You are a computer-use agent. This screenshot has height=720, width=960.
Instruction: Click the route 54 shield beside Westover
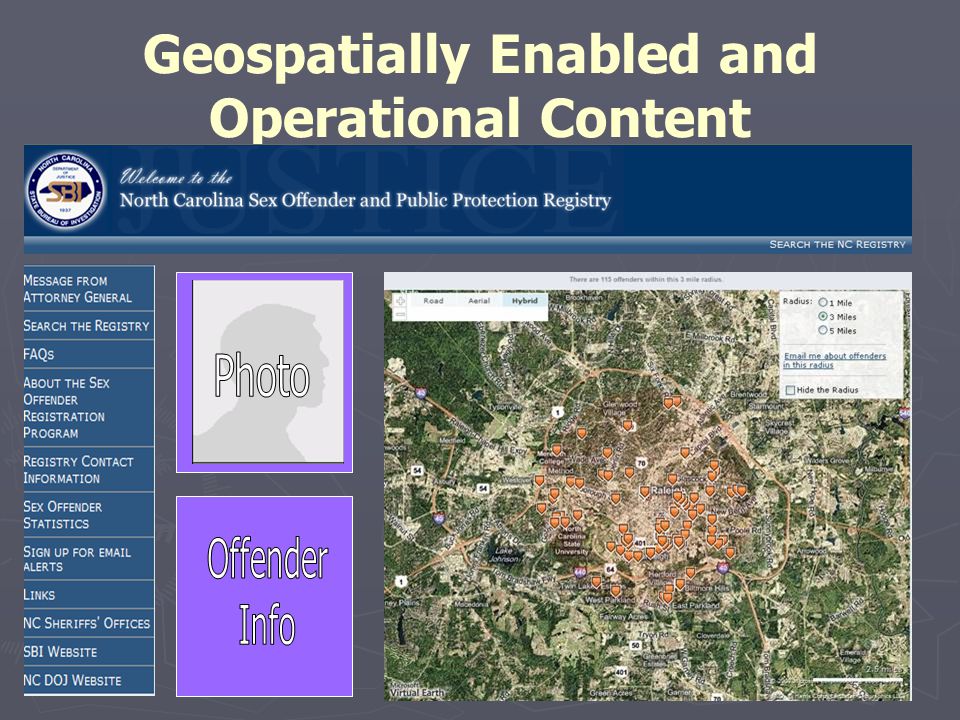483,488
